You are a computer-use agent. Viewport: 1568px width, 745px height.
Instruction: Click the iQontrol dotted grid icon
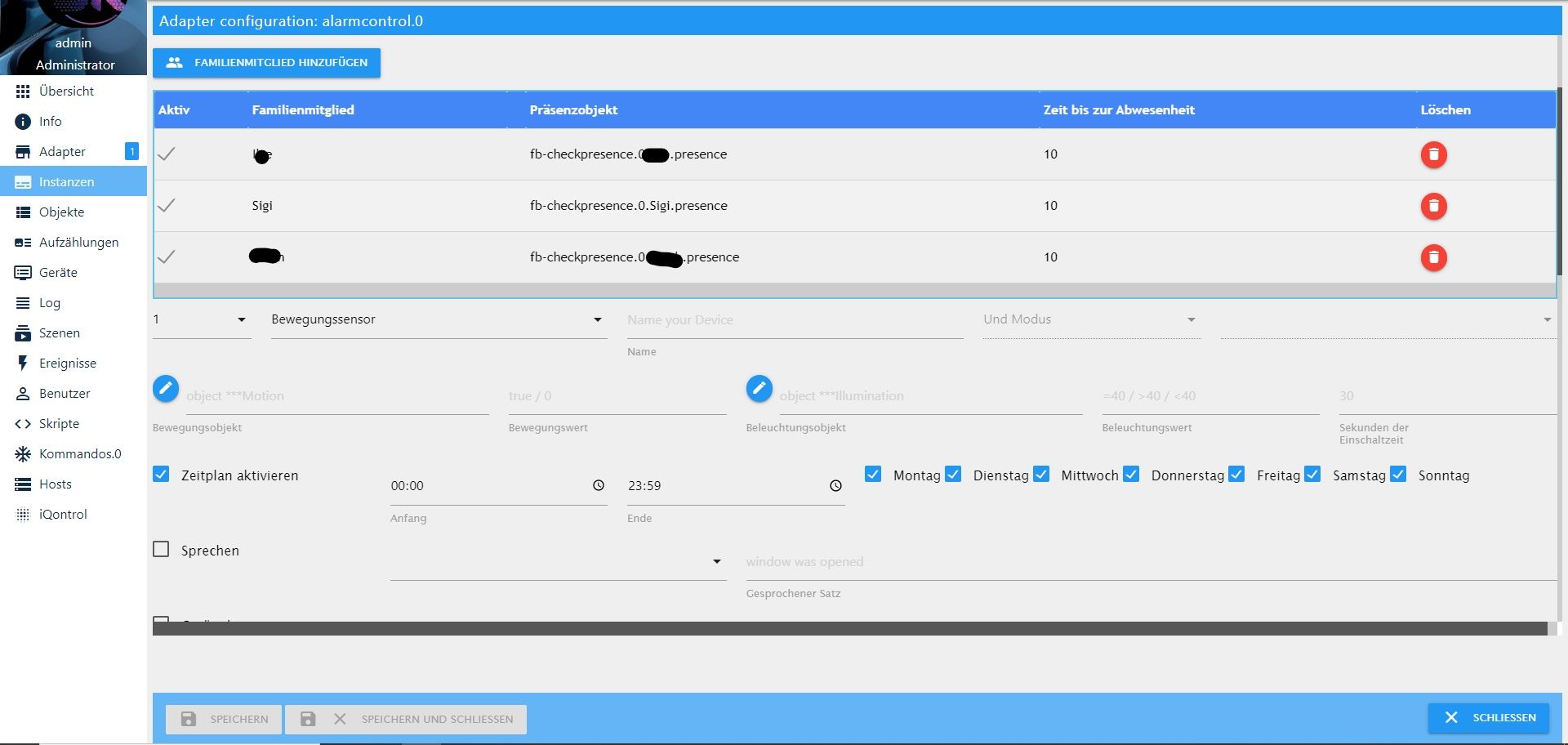(x=23, y=515)
